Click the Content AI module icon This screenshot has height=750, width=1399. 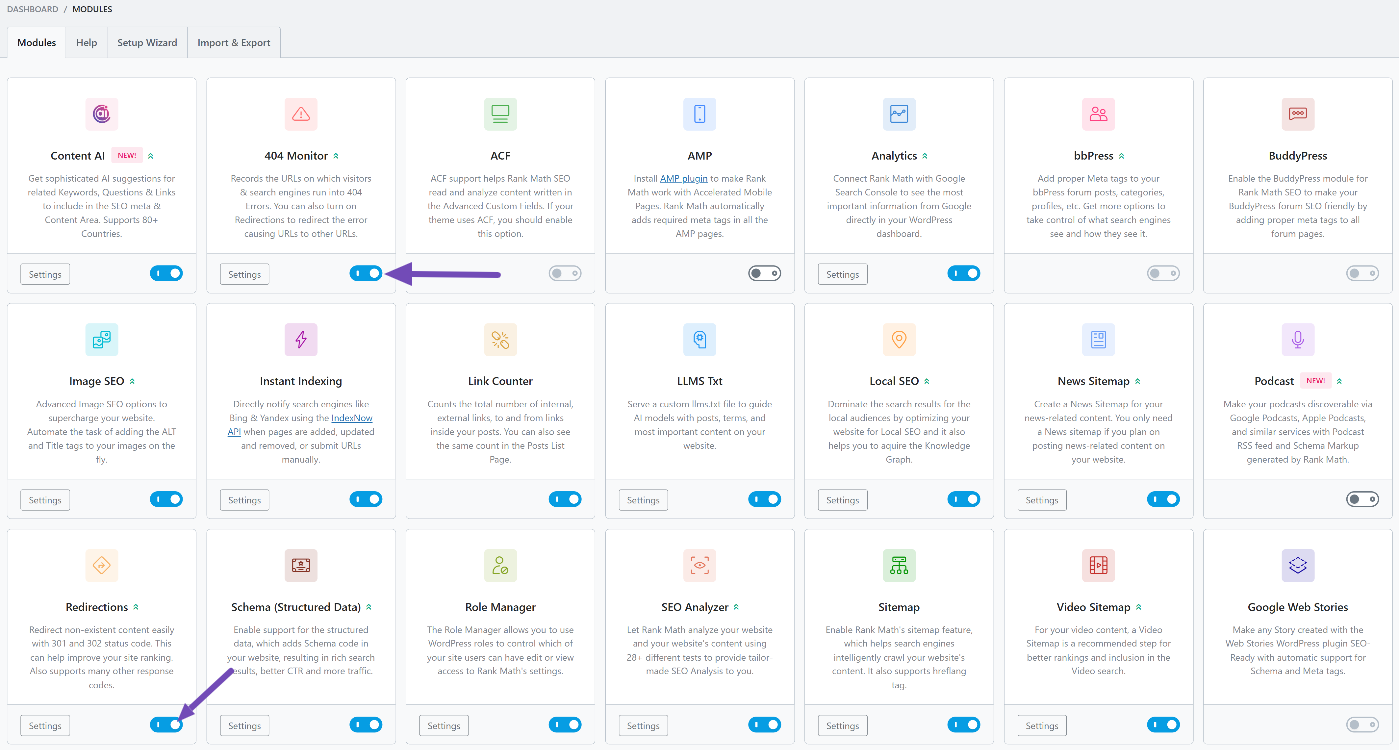[x=101, y=114]
